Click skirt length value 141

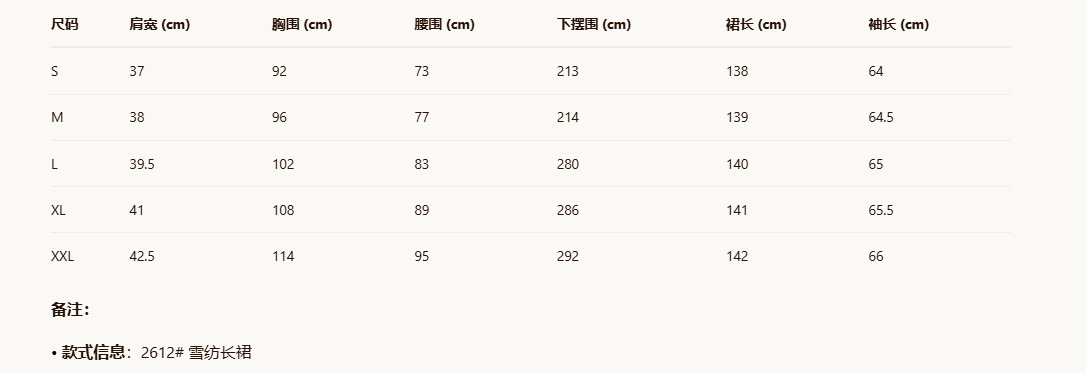tap(737, 210)
